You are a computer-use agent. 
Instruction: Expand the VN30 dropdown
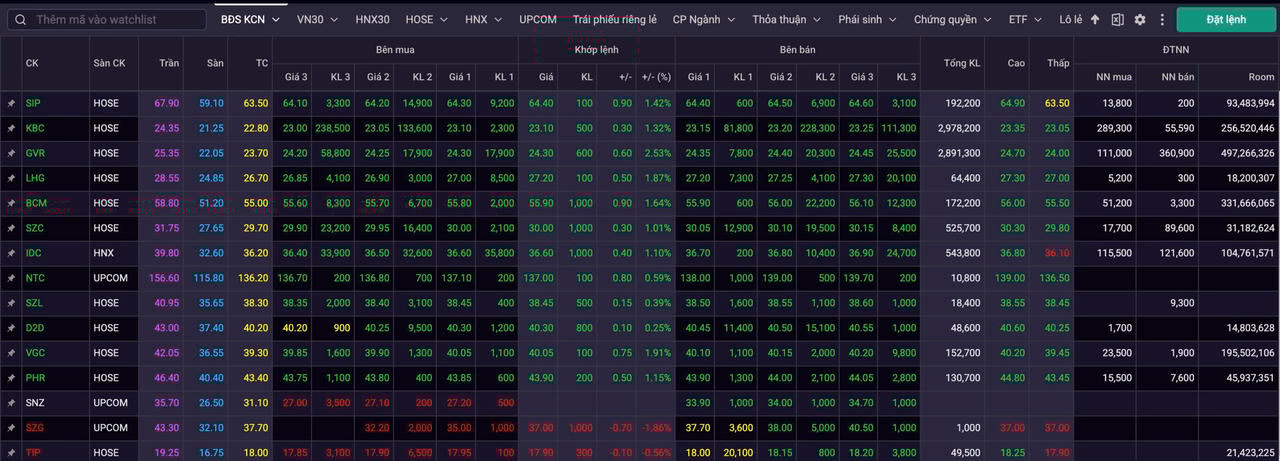coord(317,19)
